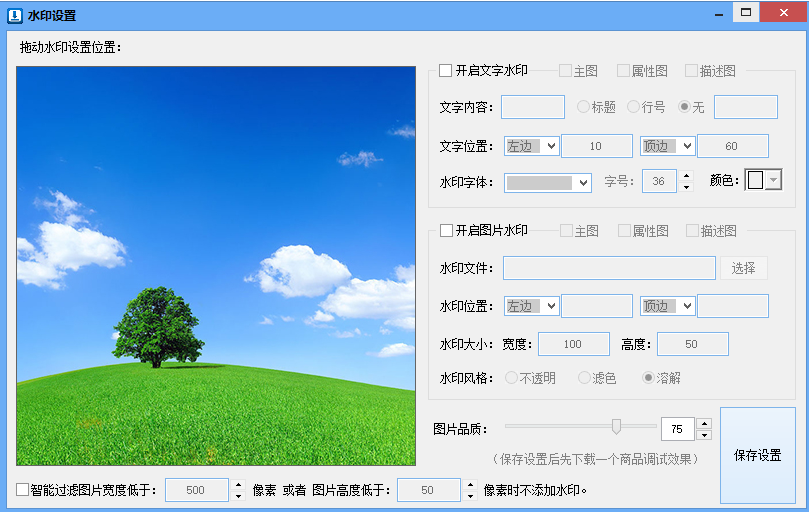Close the 水印设置 window

pos(784,13)
